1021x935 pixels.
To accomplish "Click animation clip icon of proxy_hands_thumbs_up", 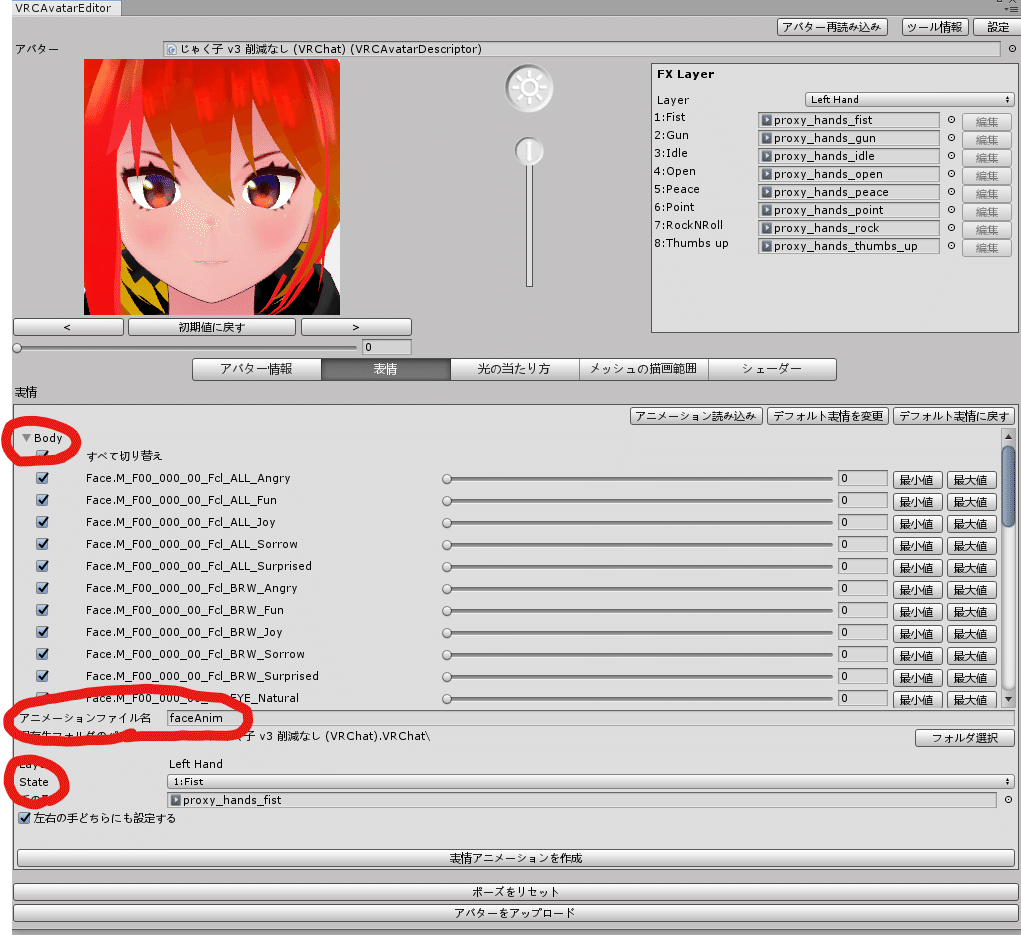I will point(767,246).
